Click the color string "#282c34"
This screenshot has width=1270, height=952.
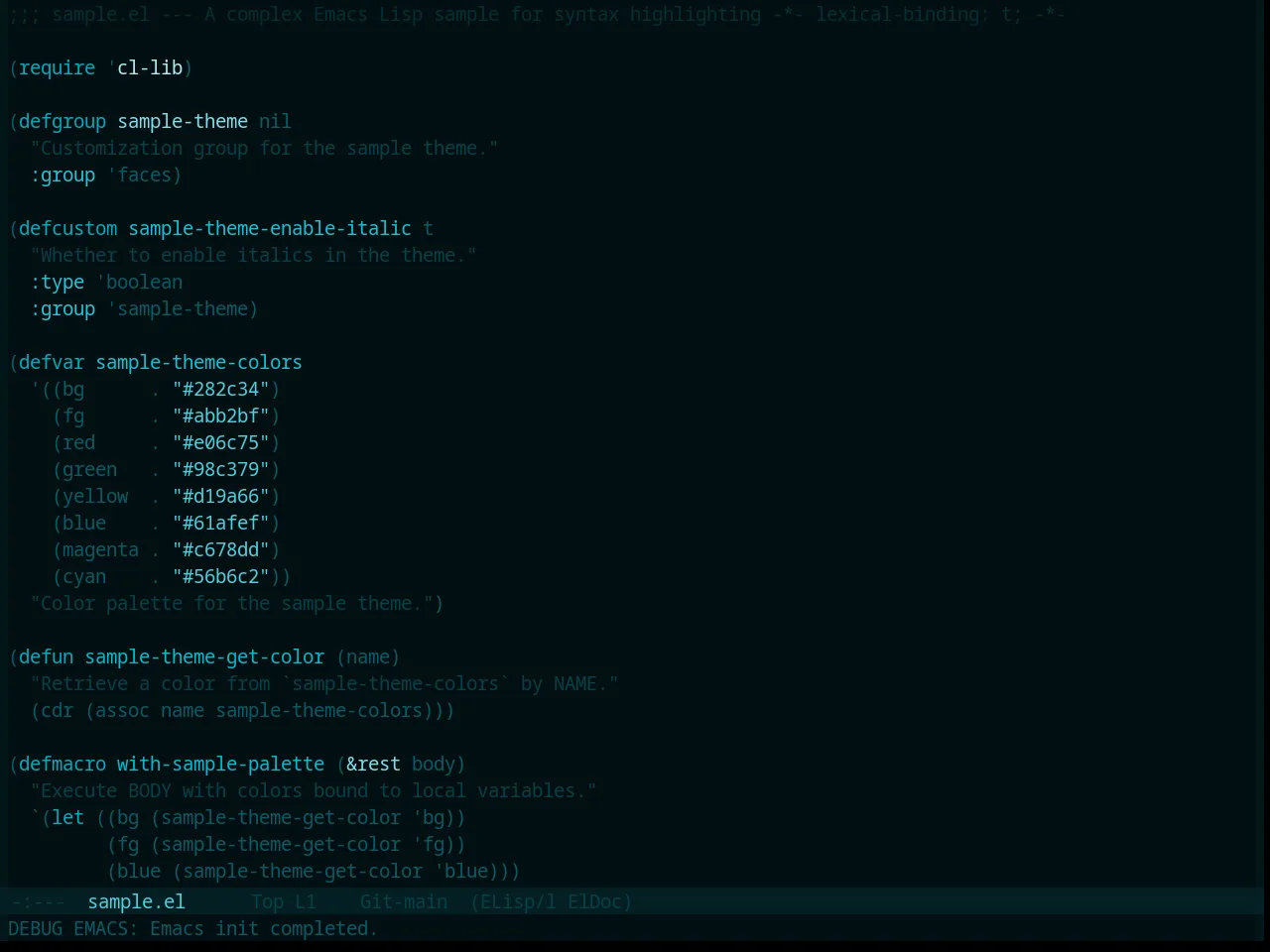(x=220, y=389)
